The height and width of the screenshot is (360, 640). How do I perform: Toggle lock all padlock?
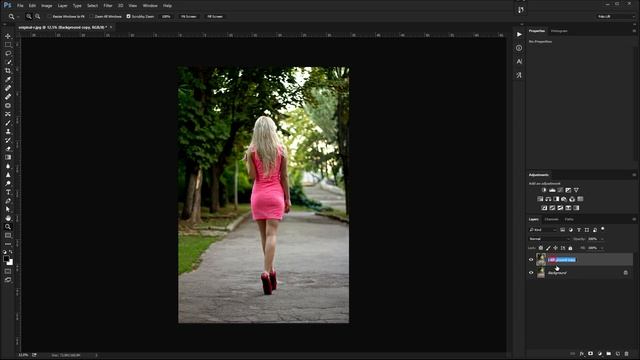click(570, 248)
